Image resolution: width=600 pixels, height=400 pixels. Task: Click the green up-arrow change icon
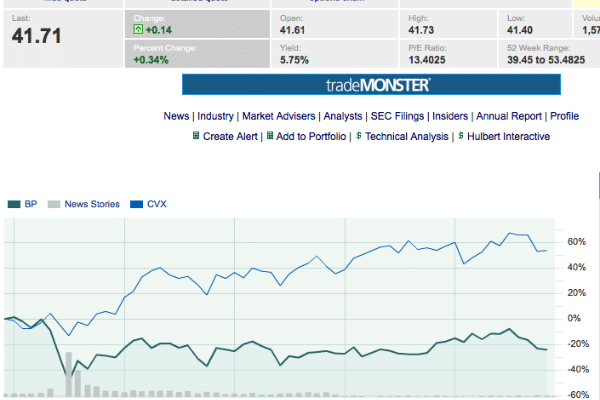pos(138,29)
